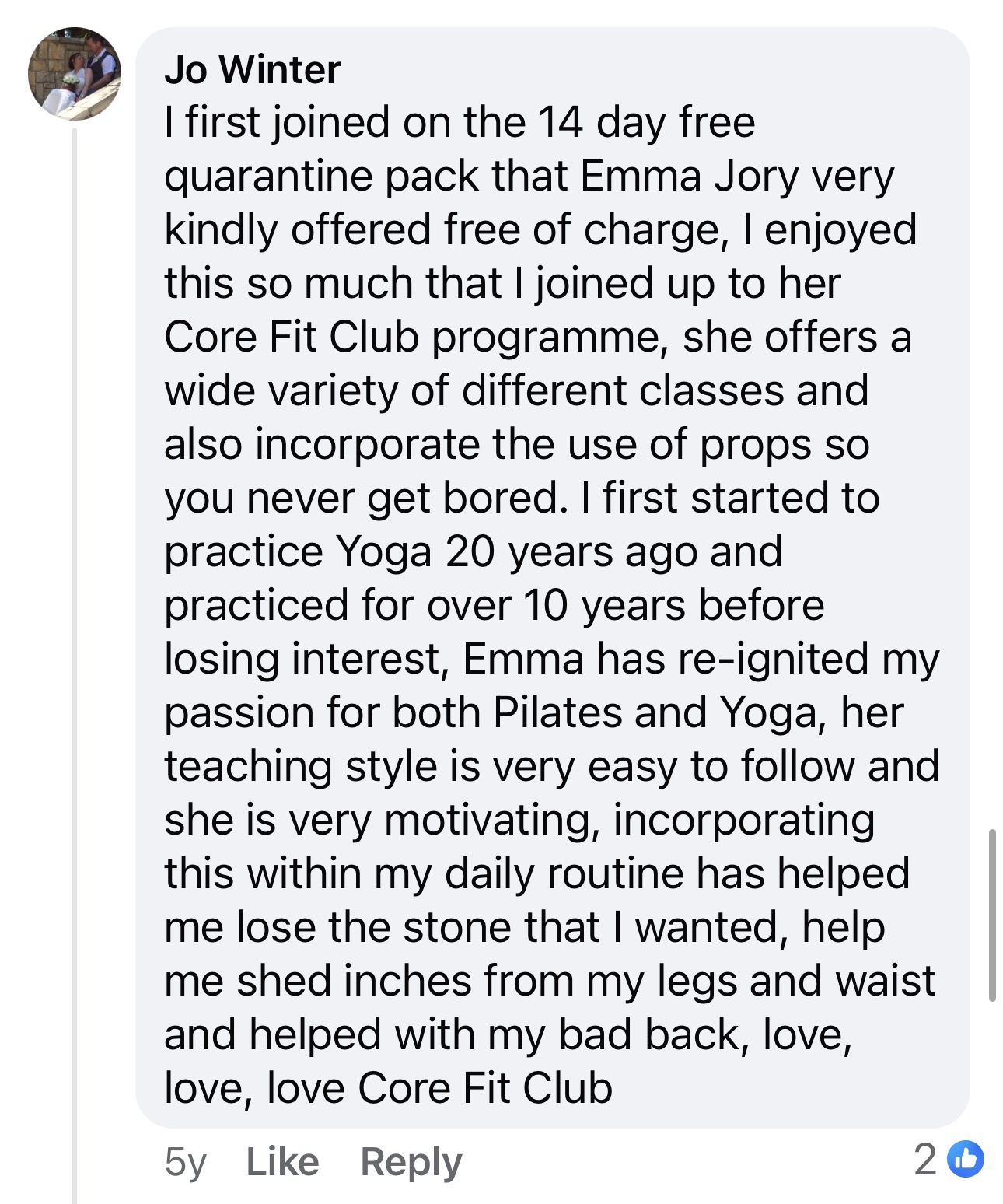The height and width of the screenshot is (1204, 1003).
Task: Click the 5y comment timestamp
Action: [186, 1161]
